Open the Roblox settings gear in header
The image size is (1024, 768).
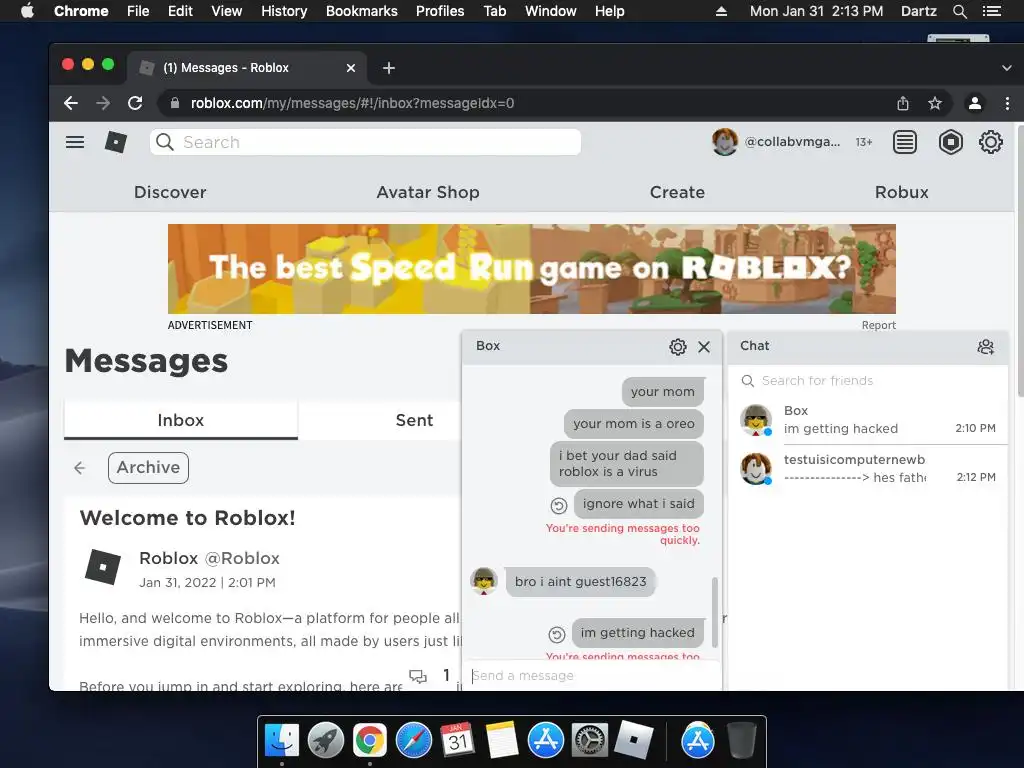990,142
